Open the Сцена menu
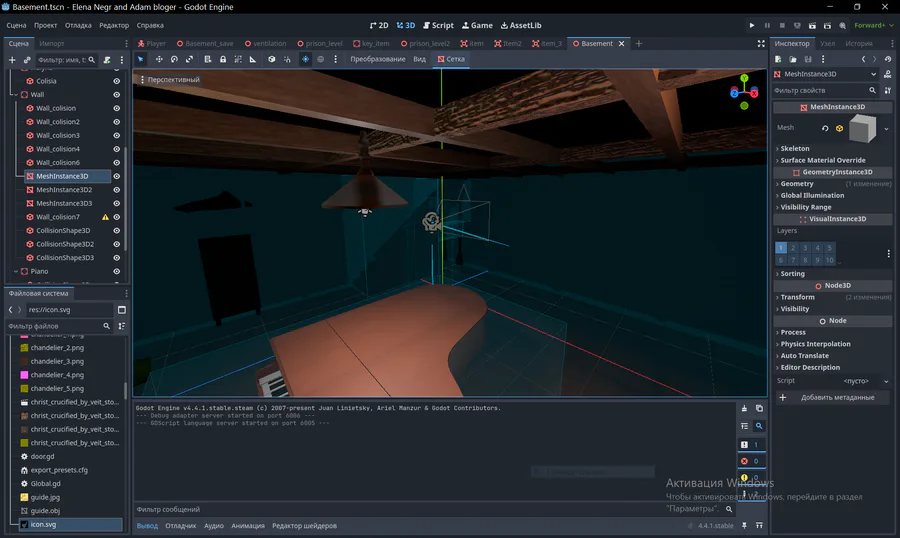900x538 pixels. coord(16,25)
